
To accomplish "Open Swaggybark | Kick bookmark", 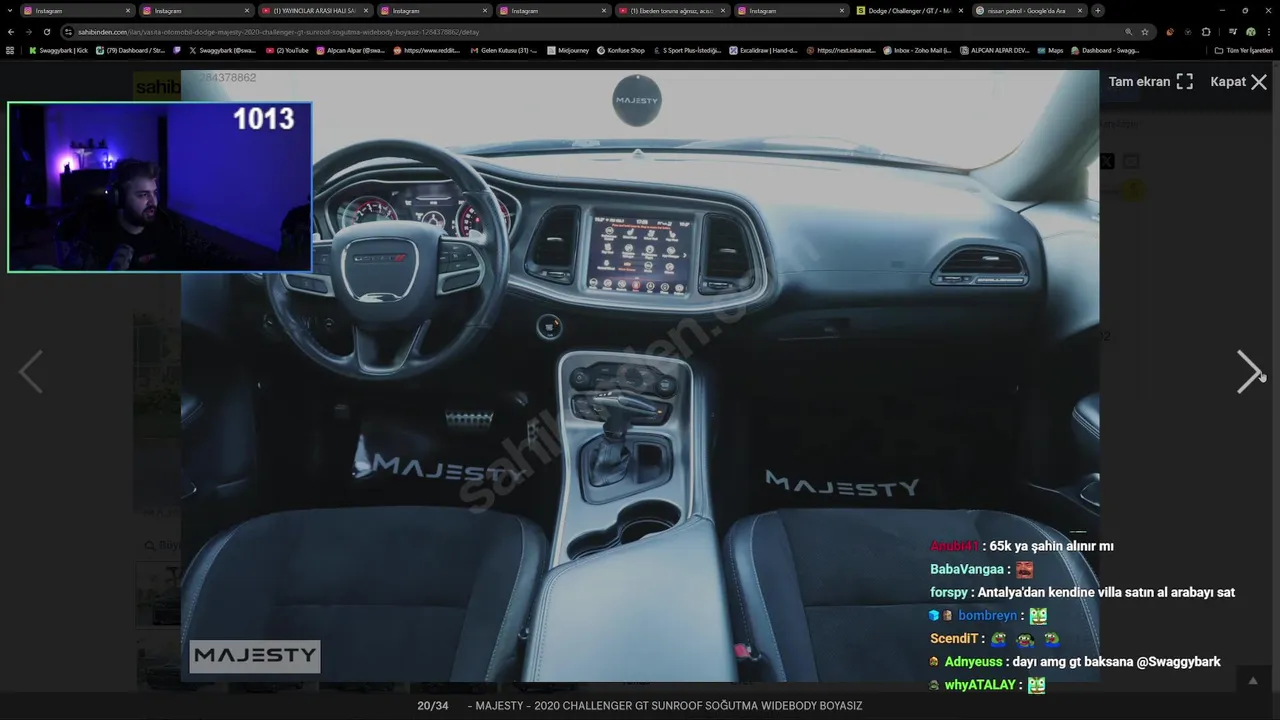I will tap(59, 50).
